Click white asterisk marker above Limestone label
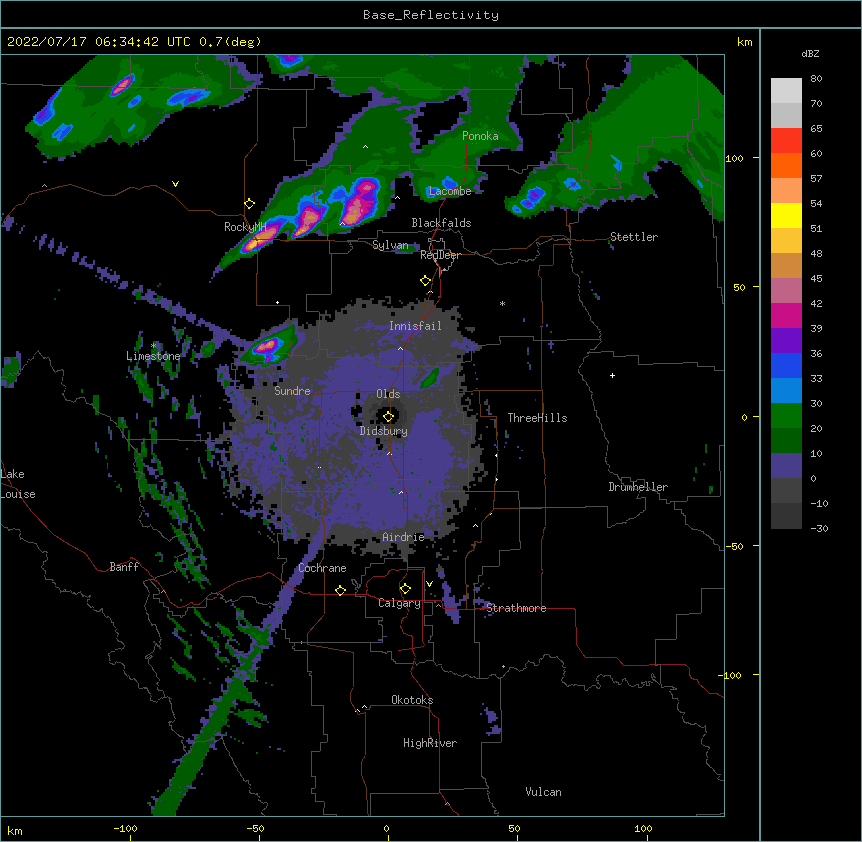Viewport: 862px width, 842px height. [154, 346]
